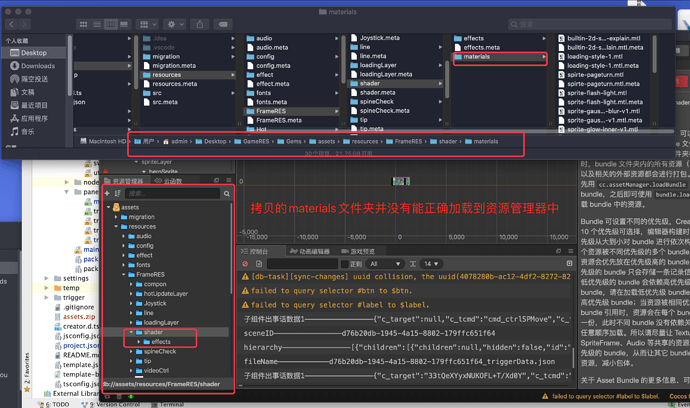Go forward in Finder navigation
The height and width of the screenshot is (408, 690).
[x=25, y=24]
